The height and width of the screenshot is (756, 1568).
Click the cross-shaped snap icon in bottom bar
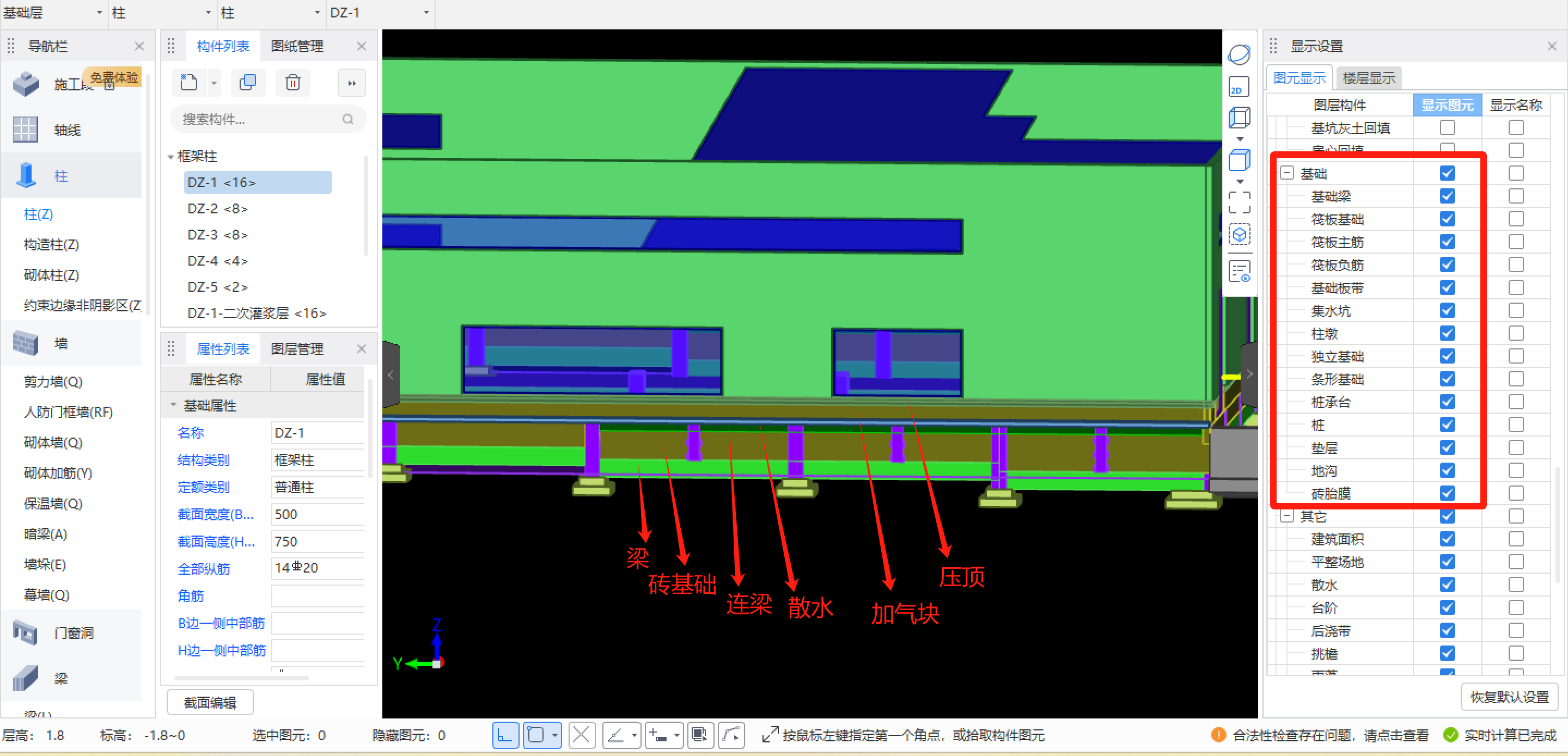click(x=581, y=735)
